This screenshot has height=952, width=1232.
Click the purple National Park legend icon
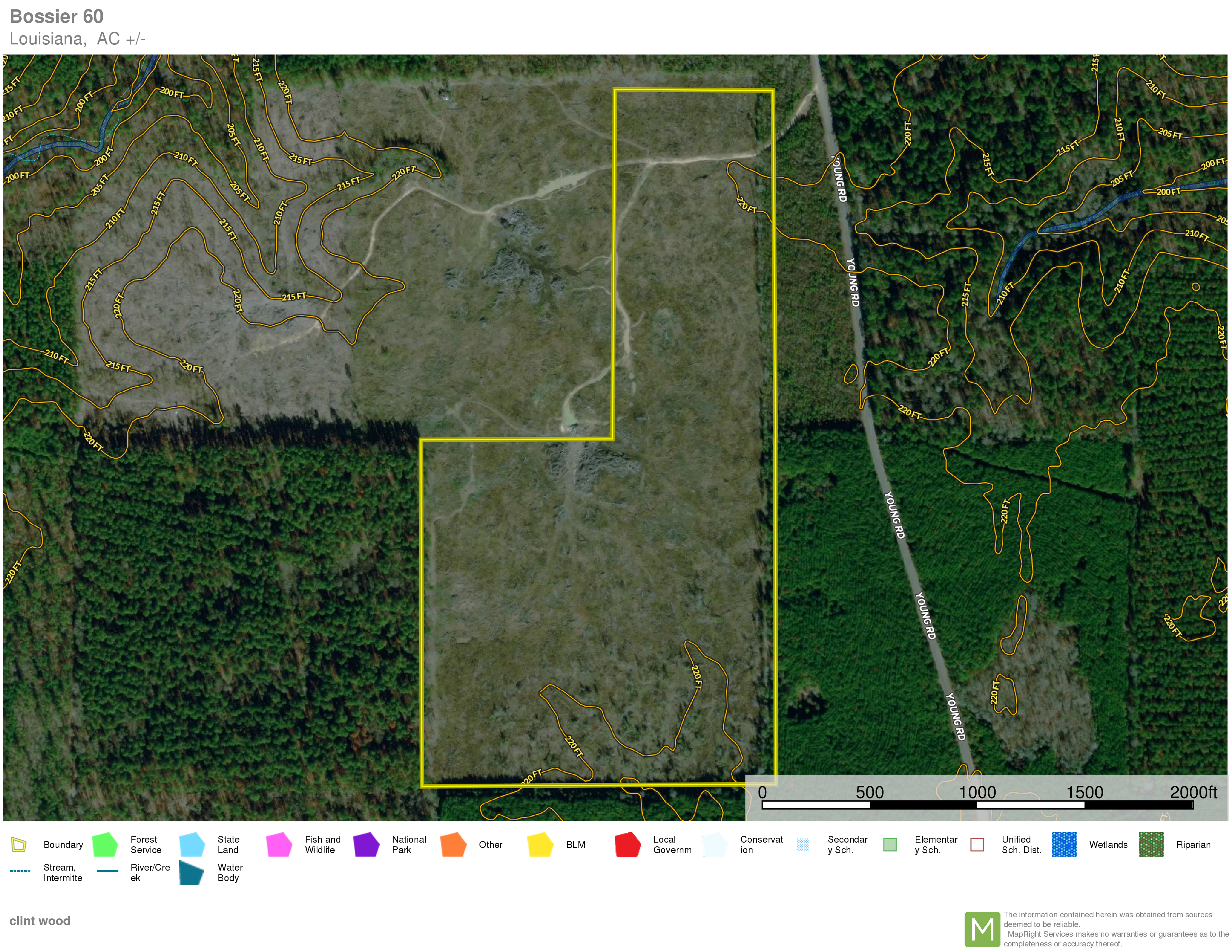tap(366, 844)
